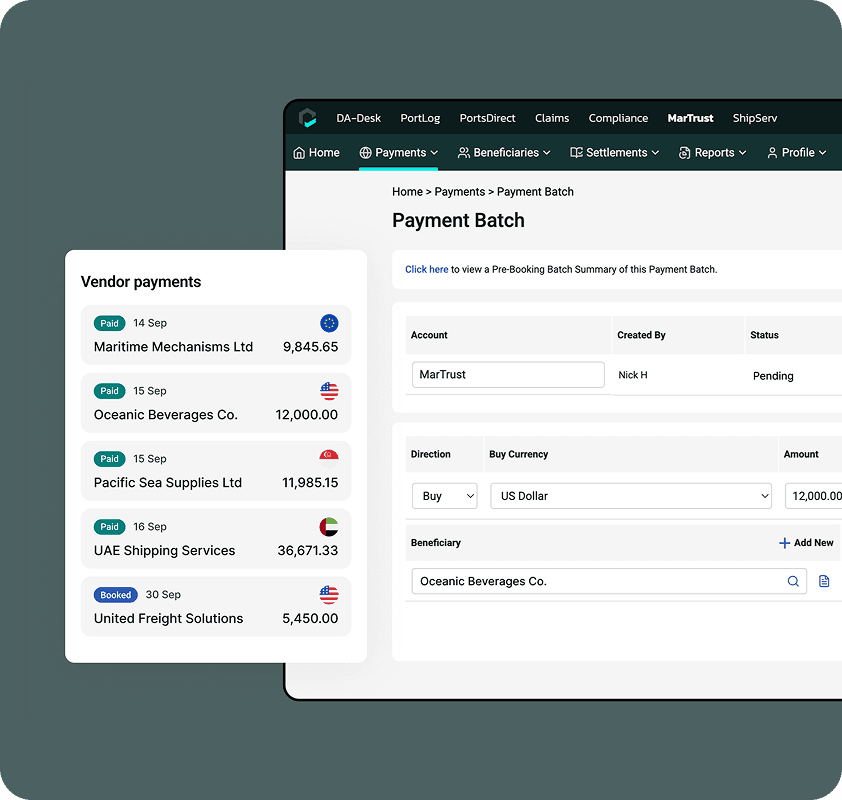Open the Buy direction dropdown

coord(444,496)
